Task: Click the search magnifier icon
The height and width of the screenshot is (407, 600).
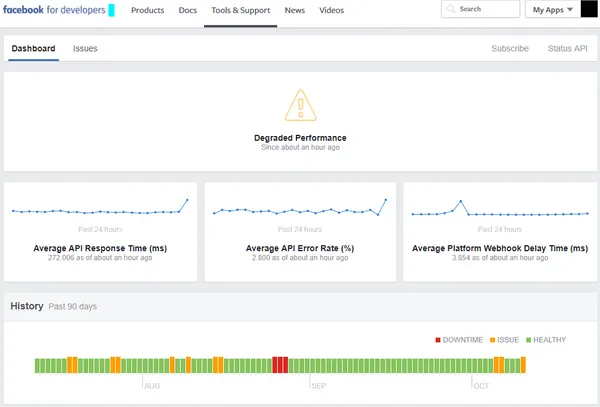Action: click(452, 10)
